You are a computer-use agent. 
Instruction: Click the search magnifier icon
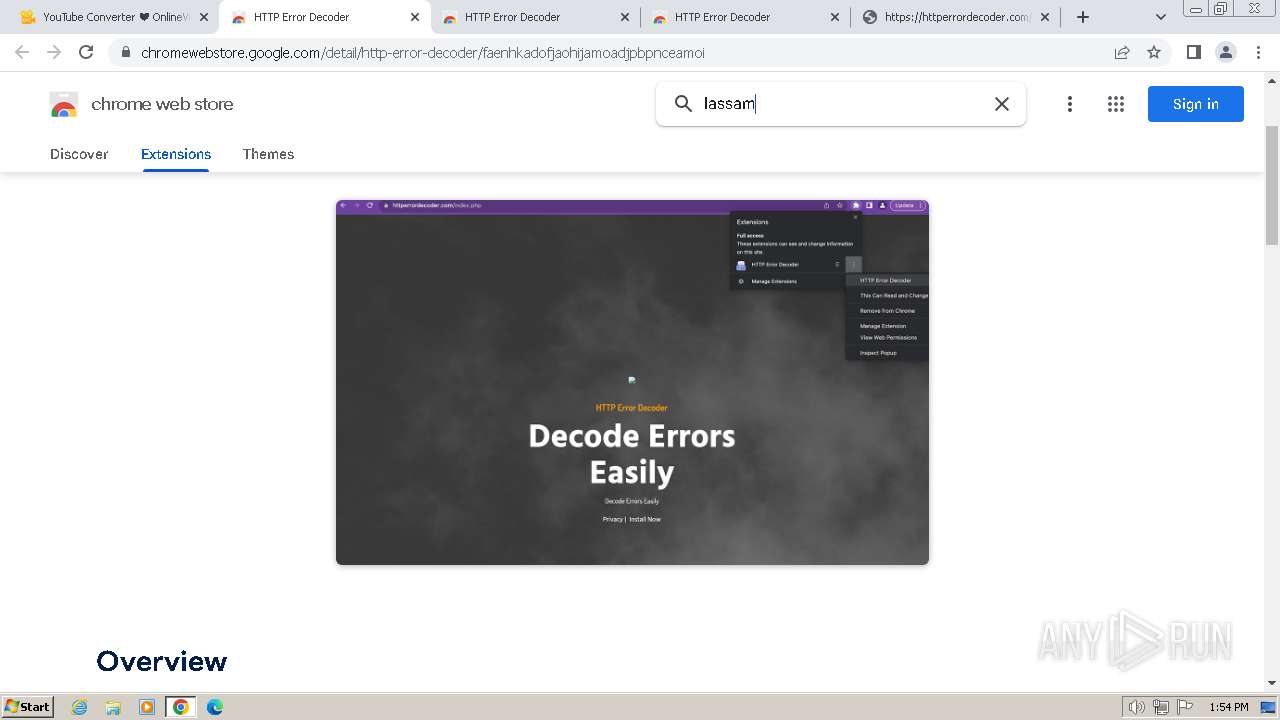[x=683, y=104]
